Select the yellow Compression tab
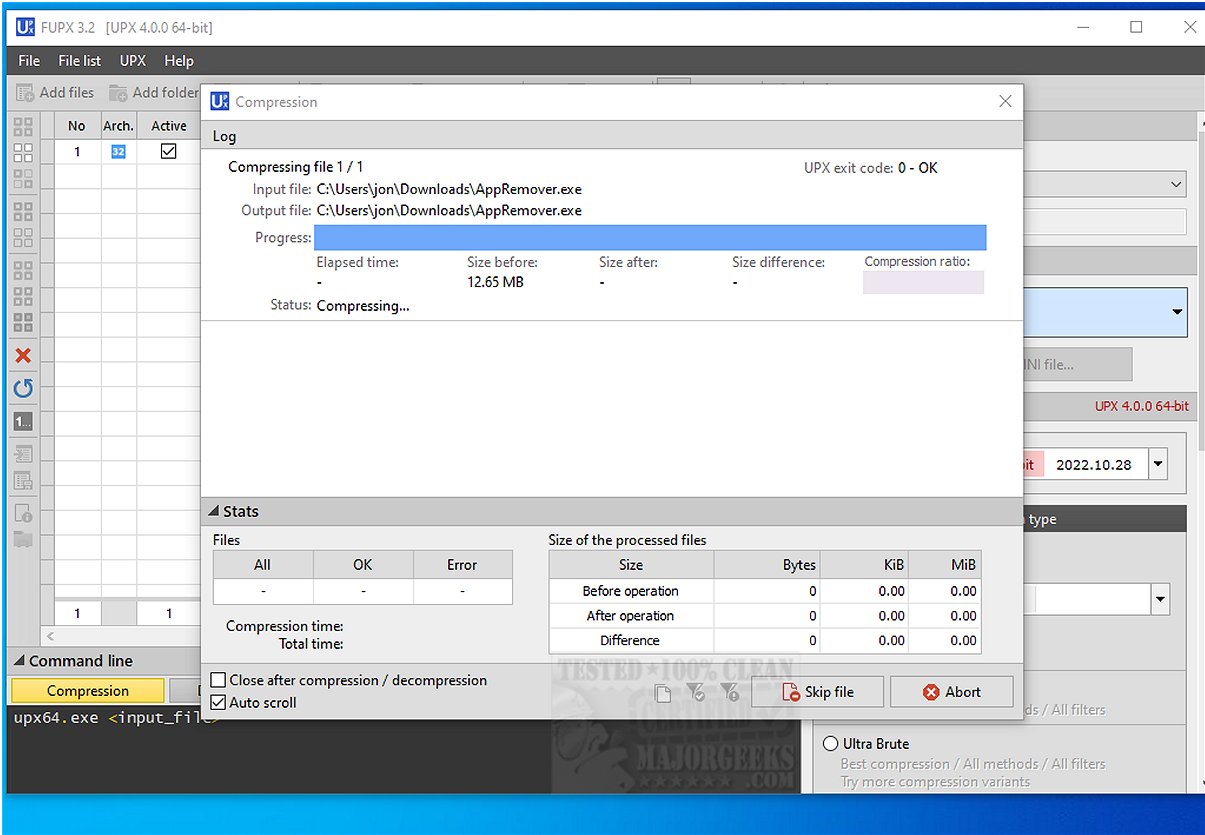 pos(87,691)
